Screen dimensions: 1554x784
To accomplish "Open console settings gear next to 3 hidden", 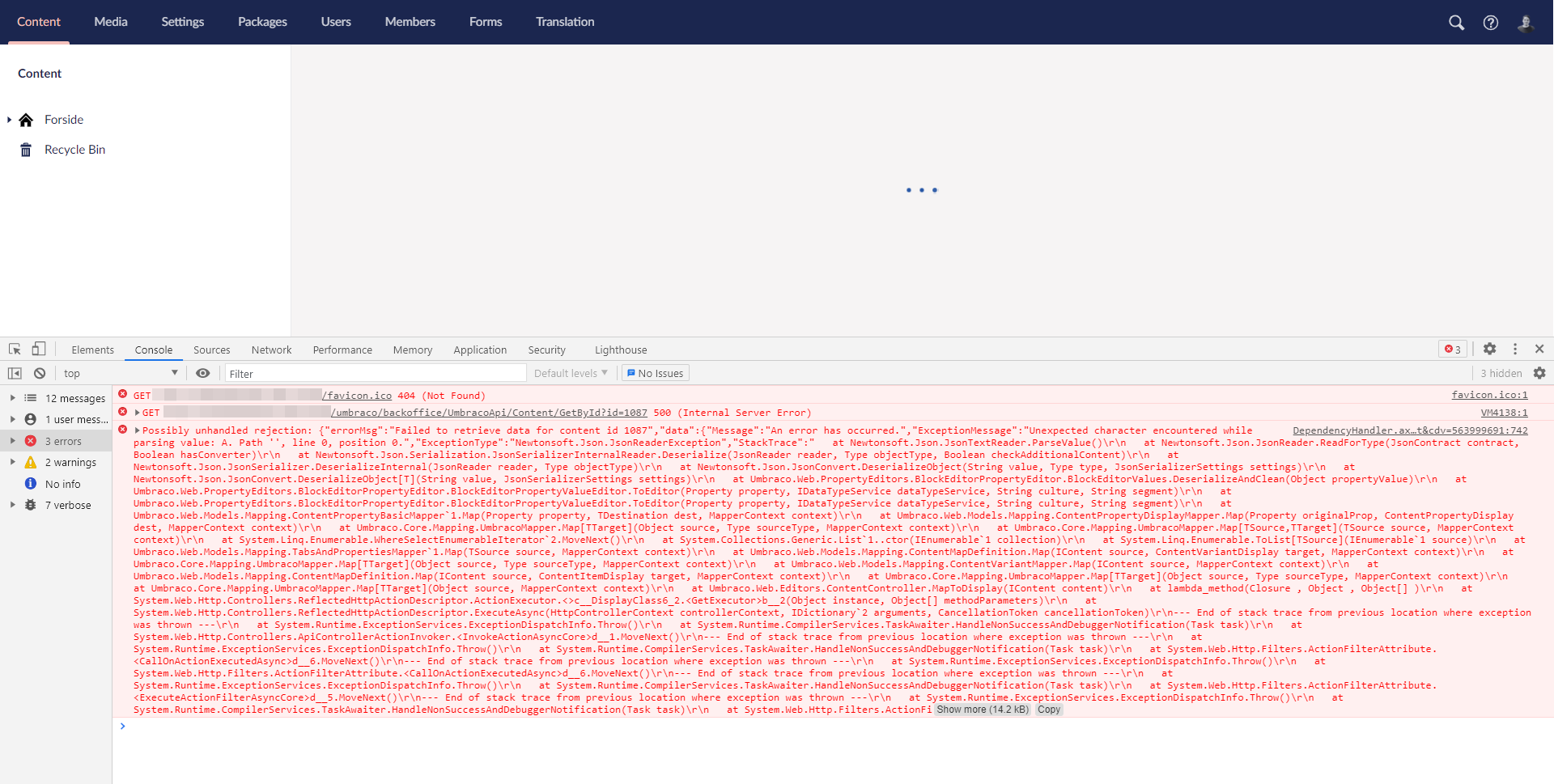I will point(1540,373).
